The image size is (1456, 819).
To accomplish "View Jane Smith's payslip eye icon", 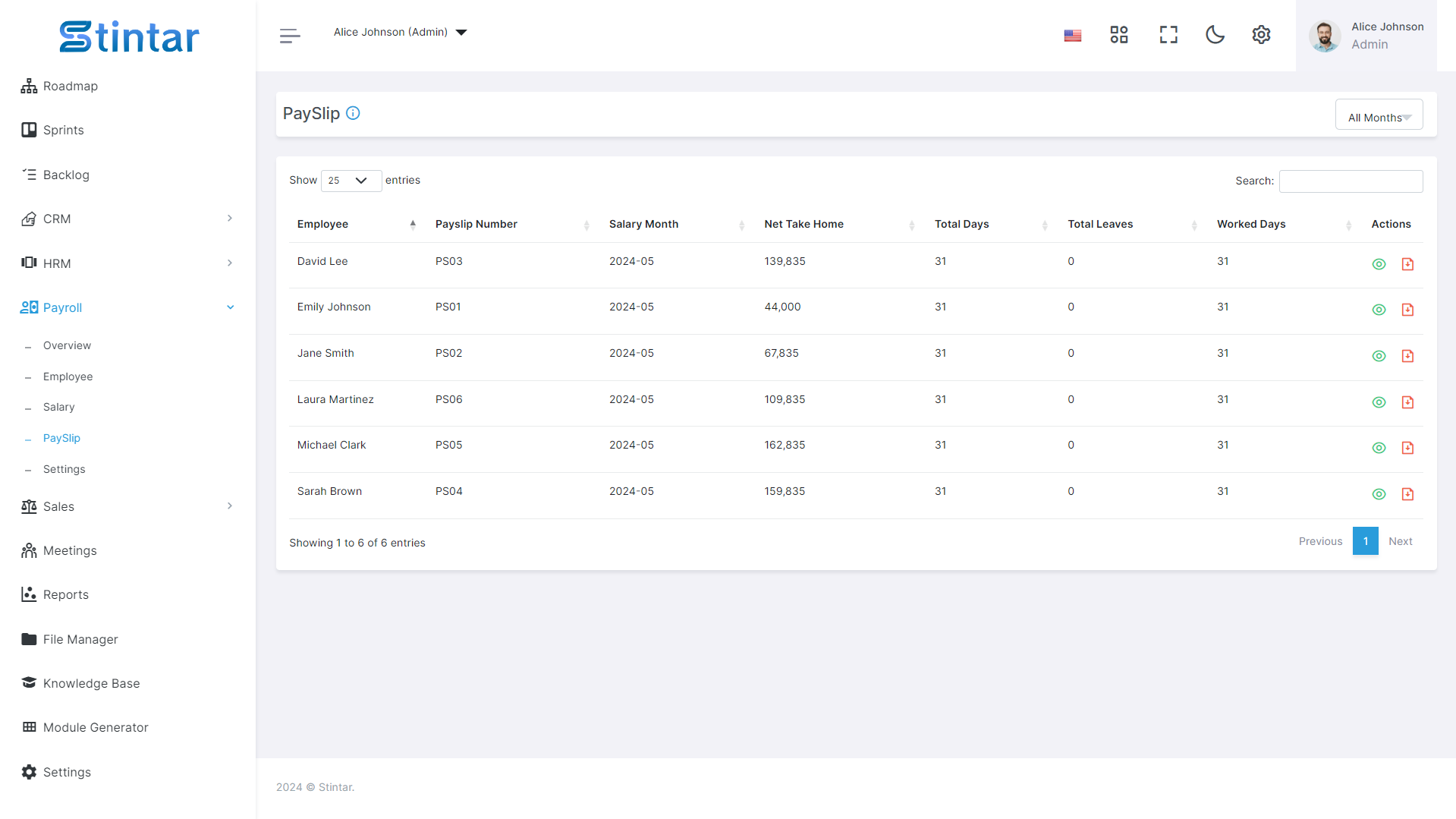I will click(1379, 356).
